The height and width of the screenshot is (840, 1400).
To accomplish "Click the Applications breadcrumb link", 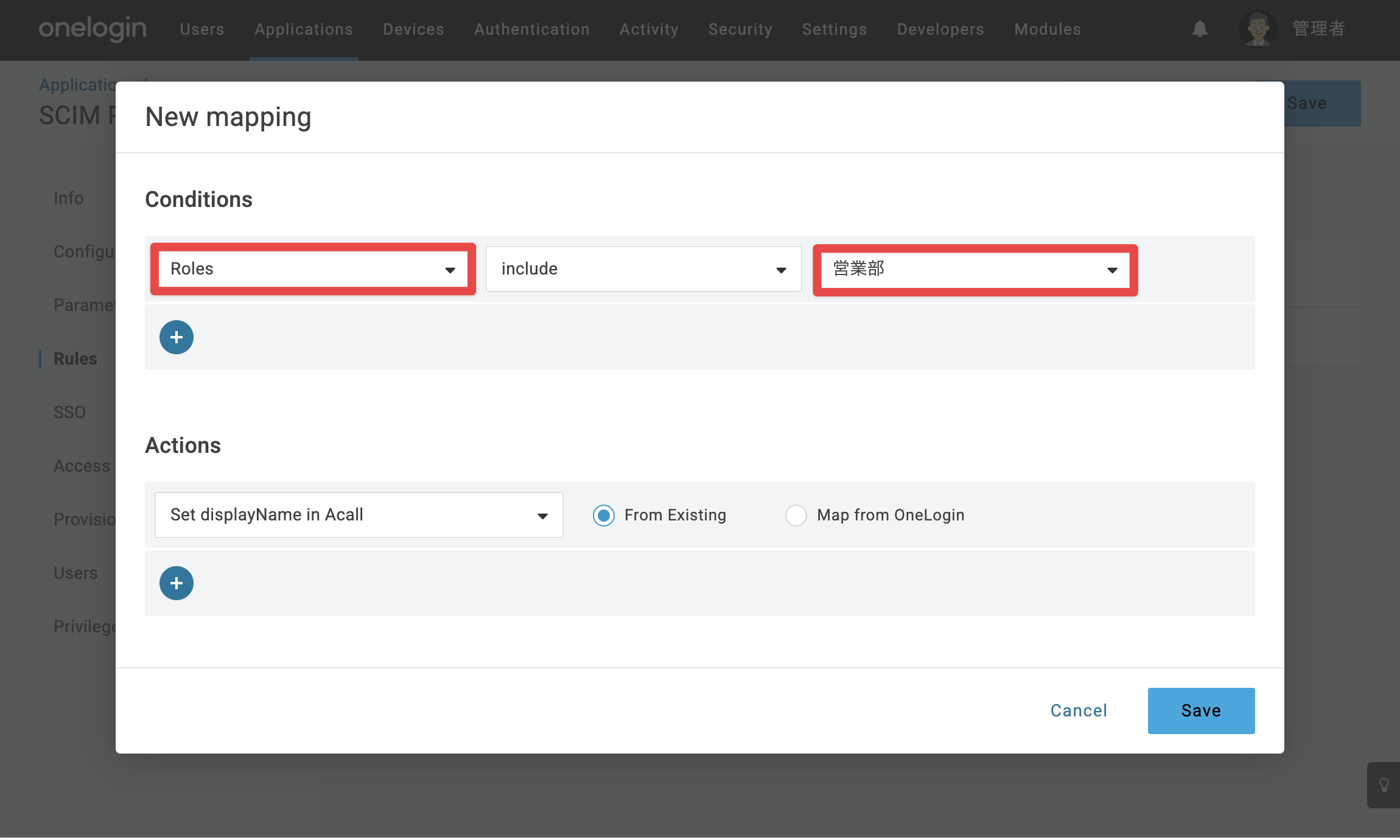I will point(77,85).
